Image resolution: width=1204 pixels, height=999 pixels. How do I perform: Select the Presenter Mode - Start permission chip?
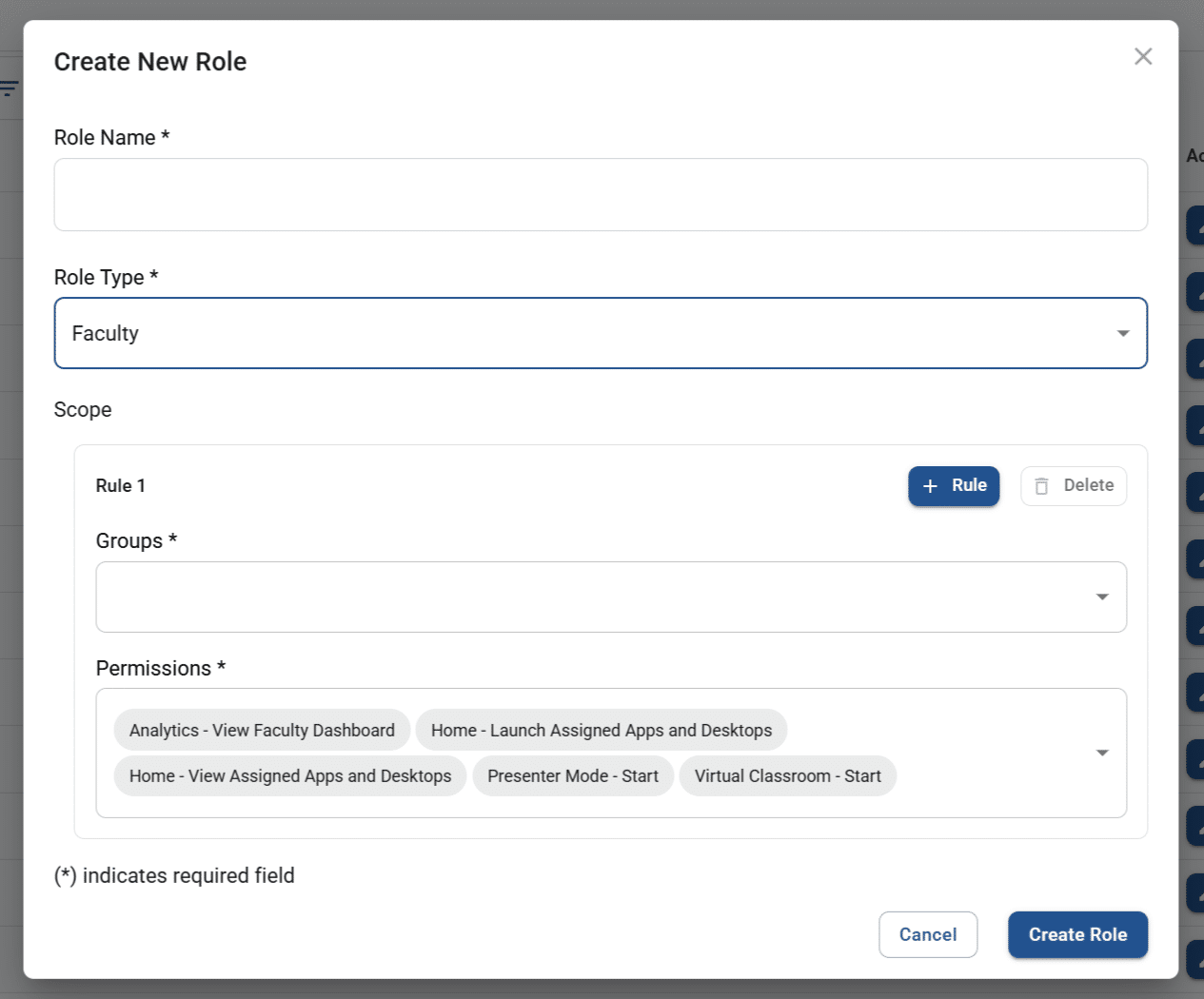pyautogui.click(x=573, y=775)
